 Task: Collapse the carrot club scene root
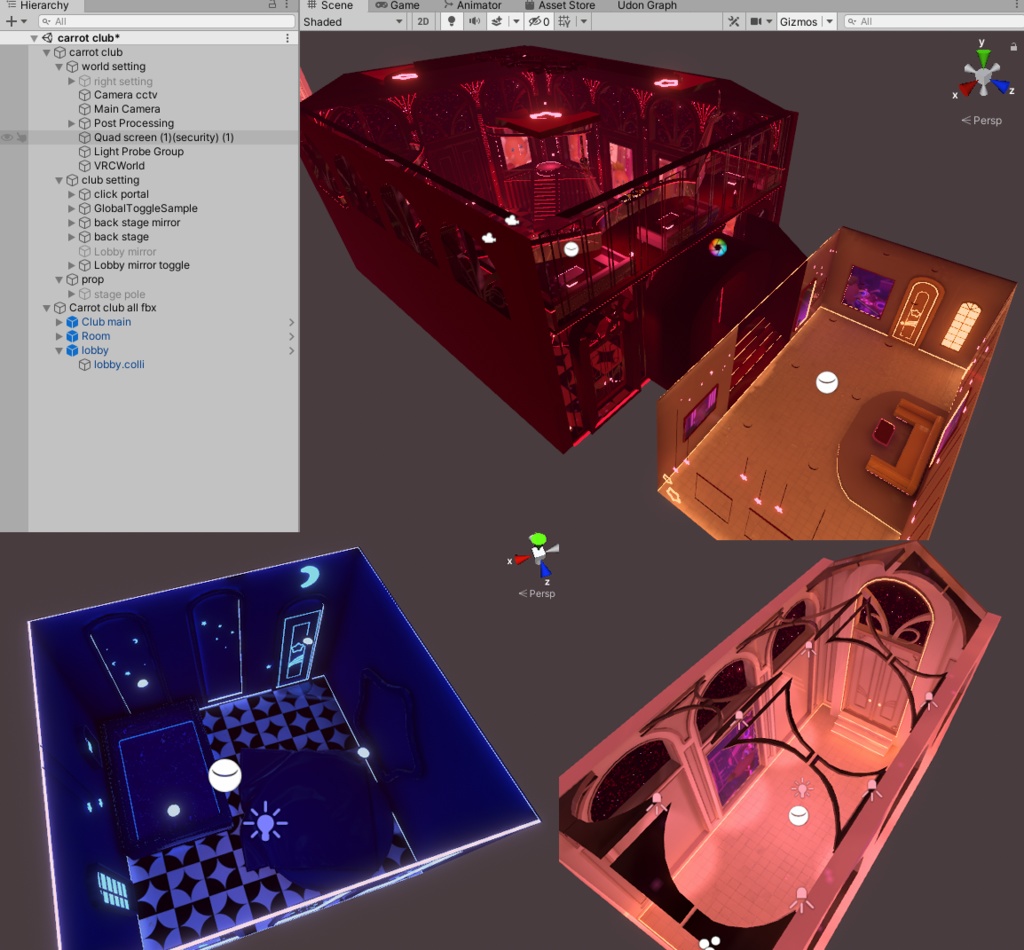coord(34,39)
